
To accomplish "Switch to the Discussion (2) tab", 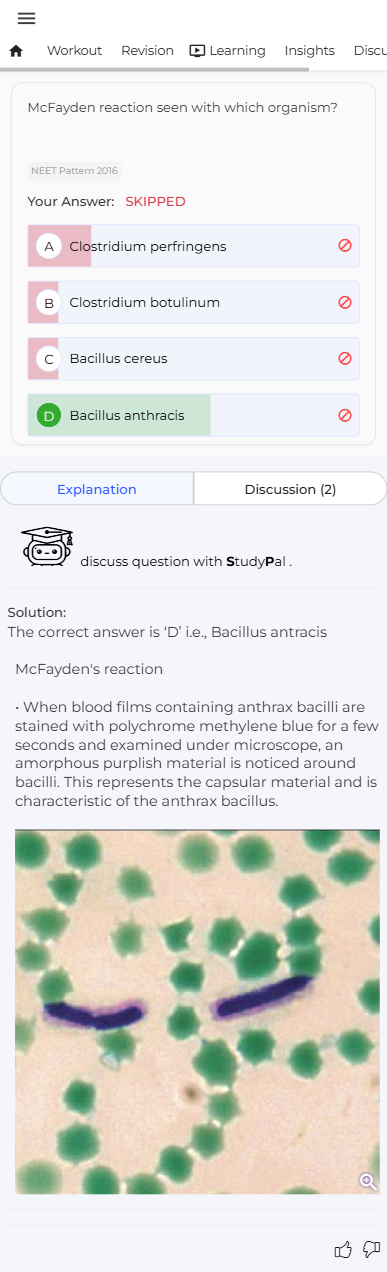I will click(290, 489).
